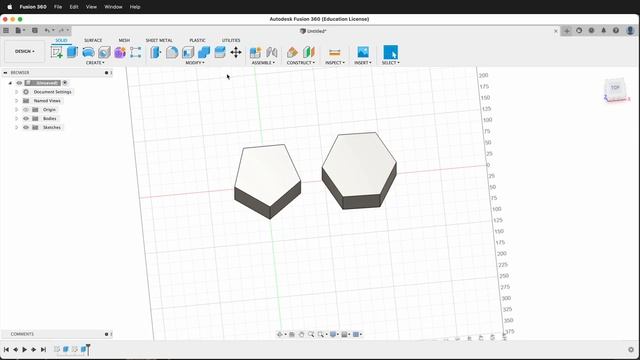Select the Hole tool icon
The width and height of the screenshot is (640, 360).
pos(104,52)
